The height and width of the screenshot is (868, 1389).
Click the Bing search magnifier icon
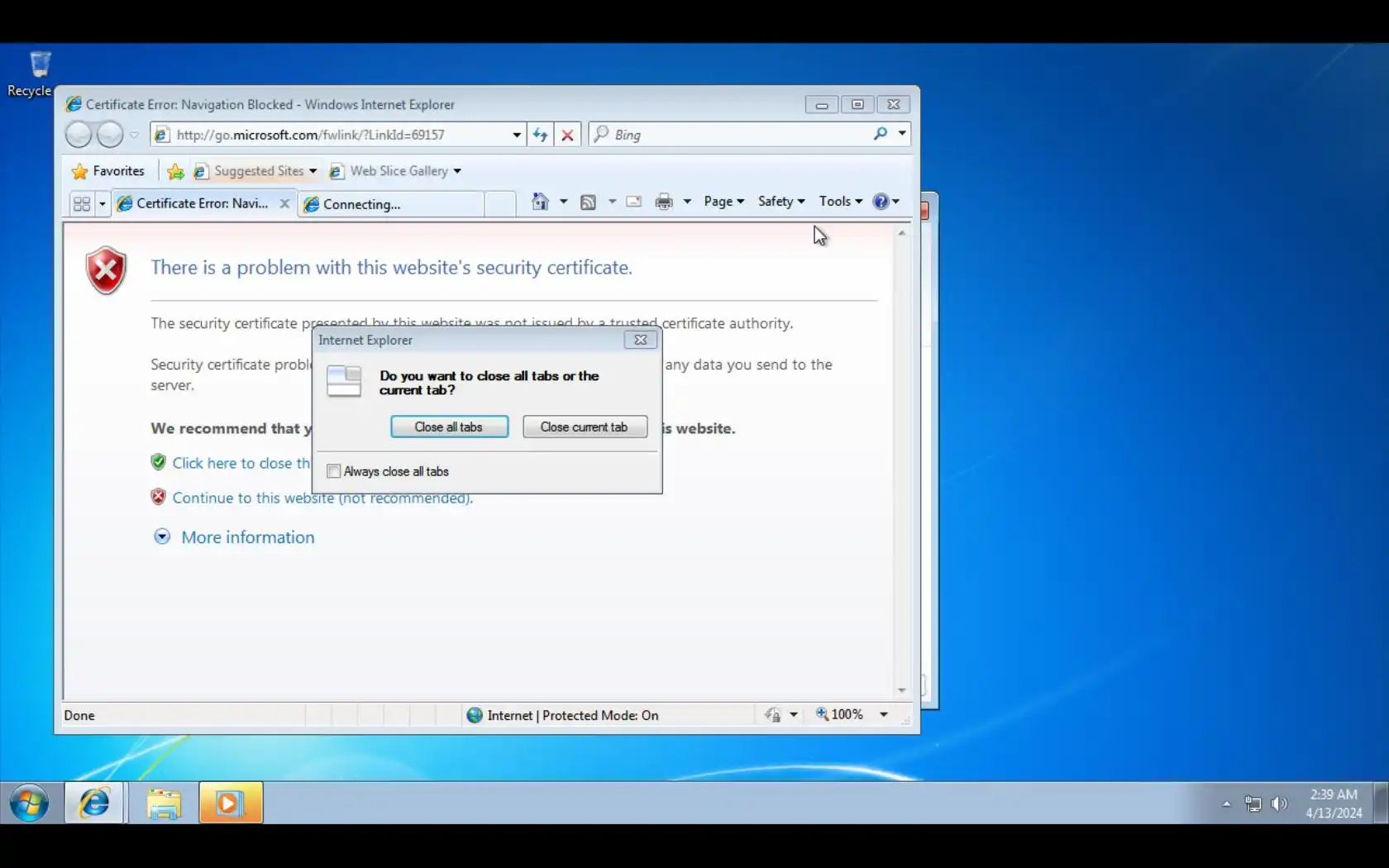tap(881, 134)
